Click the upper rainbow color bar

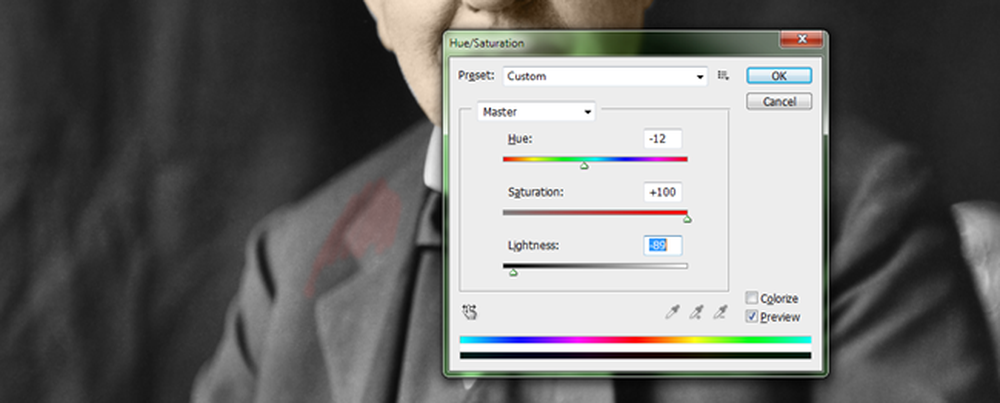[x=635, y=340]
